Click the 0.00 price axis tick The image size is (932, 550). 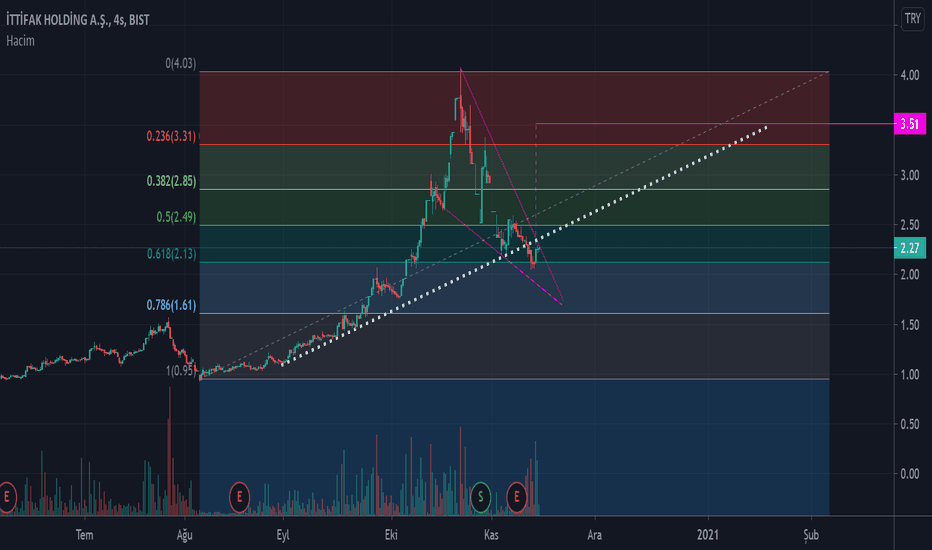(x=909, y=474)
